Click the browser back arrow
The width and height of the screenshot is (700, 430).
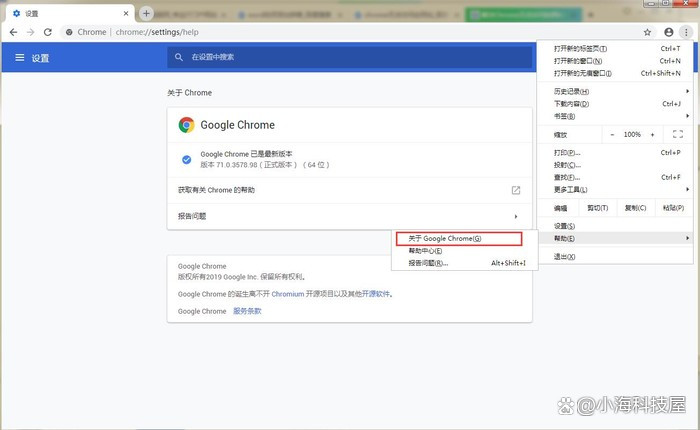(x=13, y=32)
